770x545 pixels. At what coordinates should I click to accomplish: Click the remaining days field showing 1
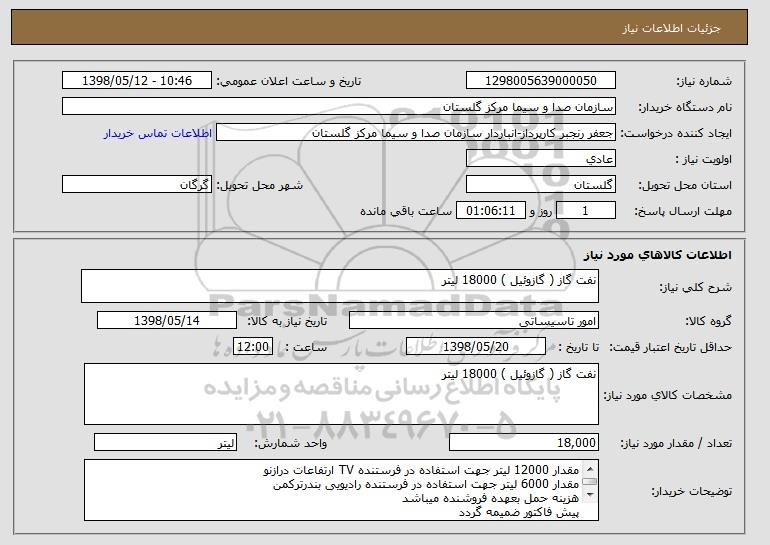586,211
